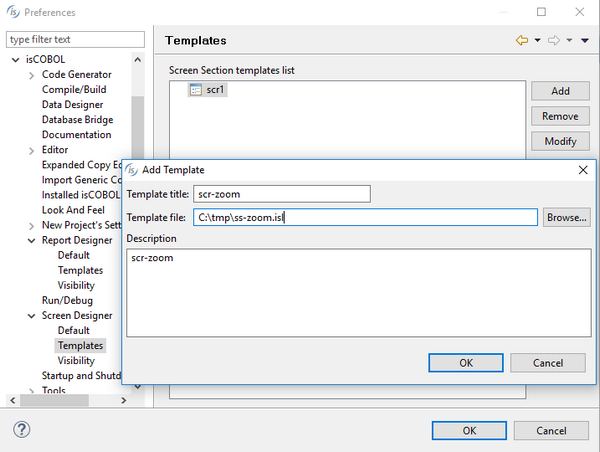Select Data Designer in the preferences tree
600x452 pixels.
tap(72, 105)
